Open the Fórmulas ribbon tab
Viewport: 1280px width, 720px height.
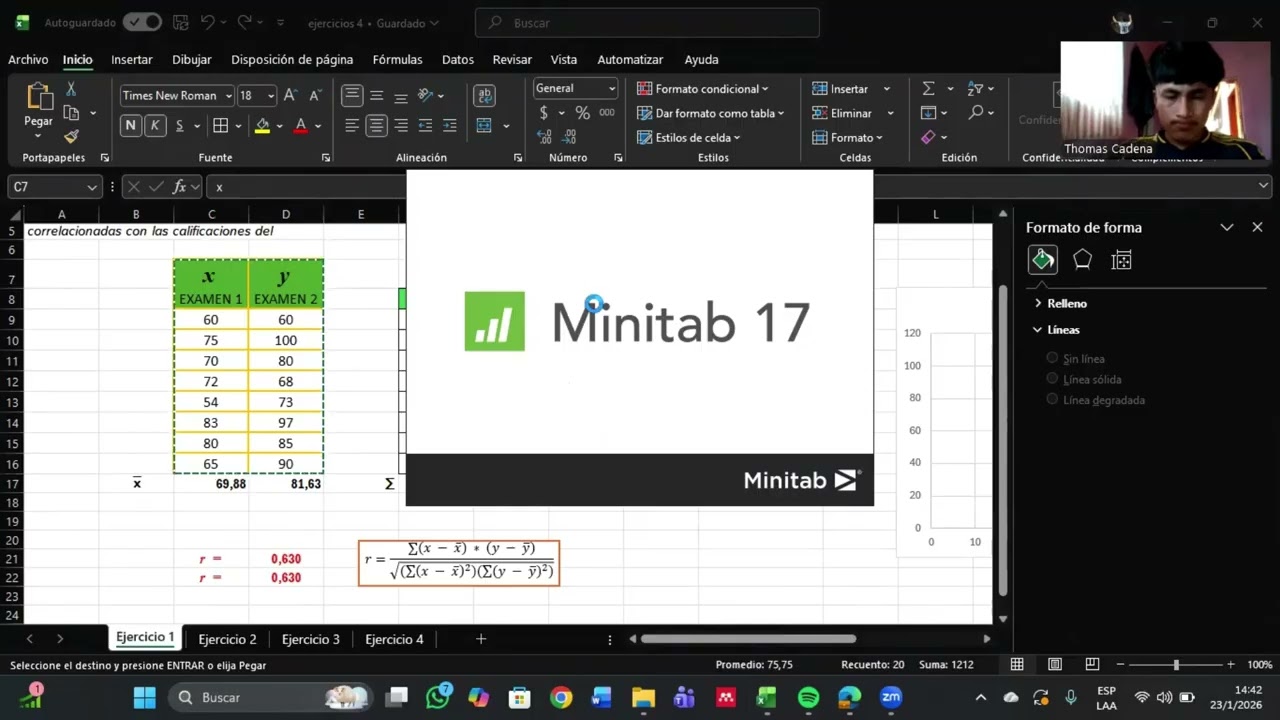coord(397,60)
